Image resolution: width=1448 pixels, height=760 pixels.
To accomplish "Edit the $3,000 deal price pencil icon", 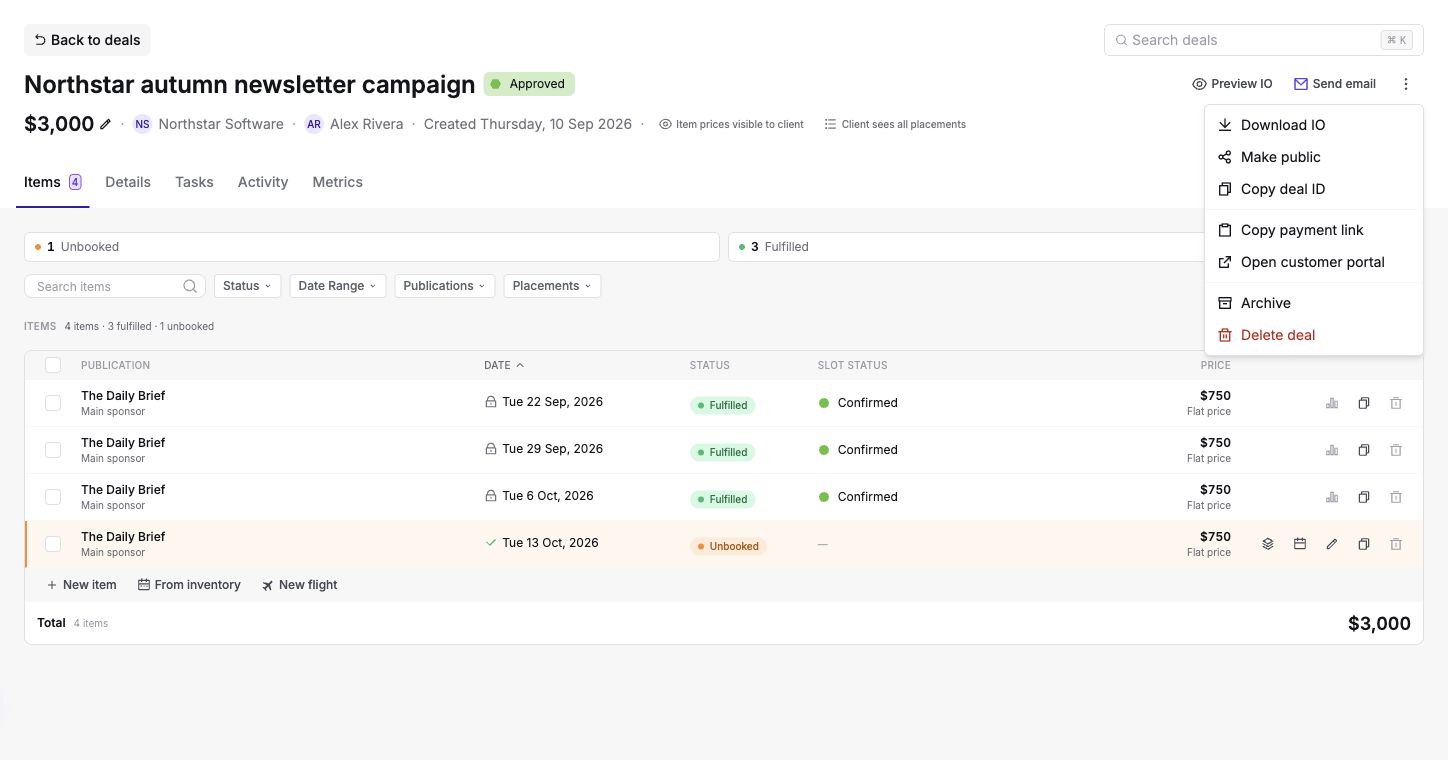I will tap(106, 125).
